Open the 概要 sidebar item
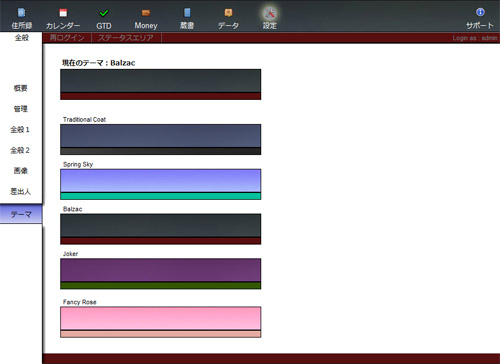500x364 pixels. (x=20, y=88)
